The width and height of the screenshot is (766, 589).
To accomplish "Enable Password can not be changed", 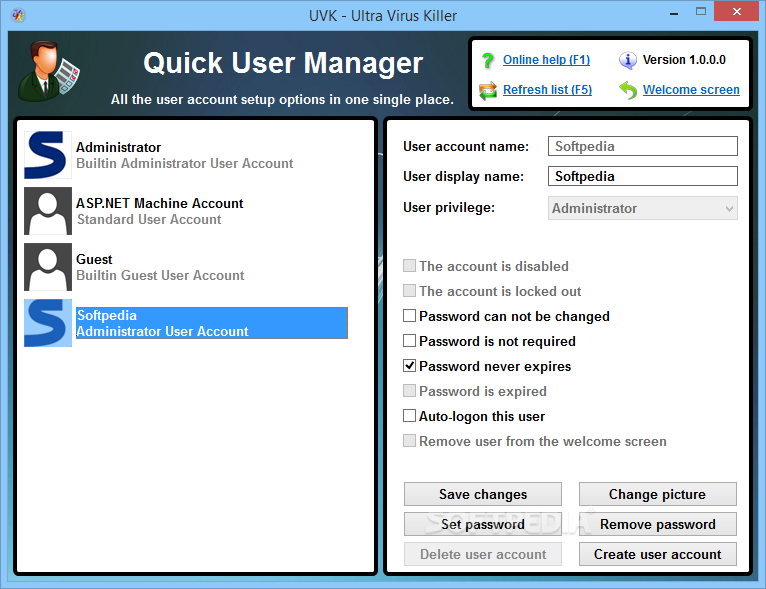I will tap(409, 316).
